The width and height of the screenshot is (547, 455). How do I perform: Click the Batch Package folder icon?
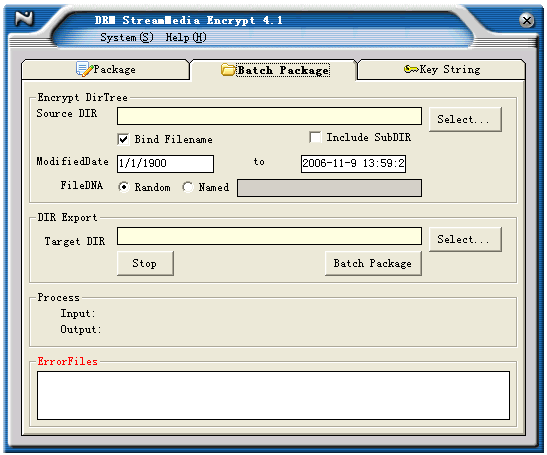228,69
